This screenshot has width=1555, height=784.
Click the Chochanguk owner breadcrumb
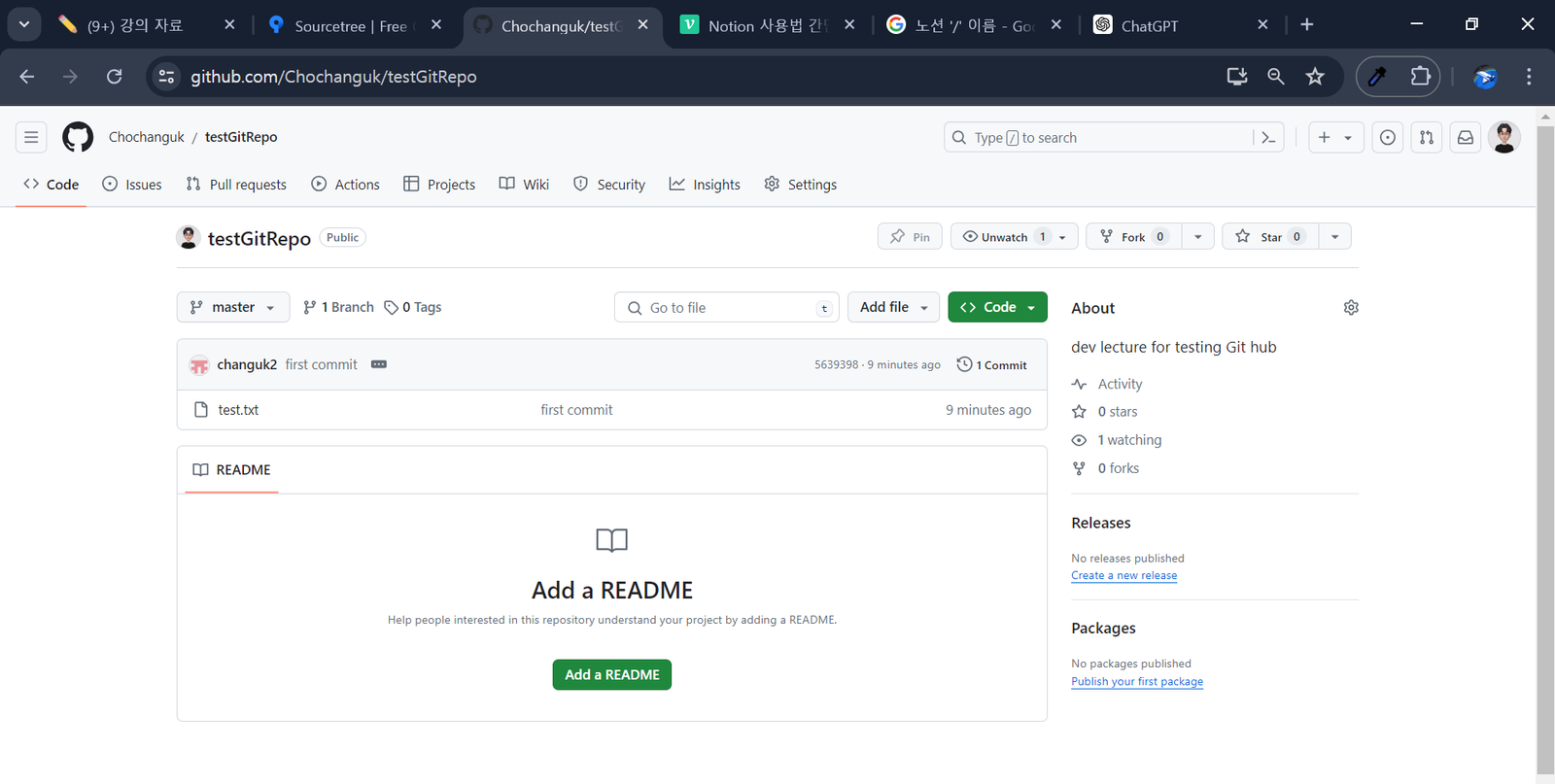pyautogui.click(x=147, y=137)
